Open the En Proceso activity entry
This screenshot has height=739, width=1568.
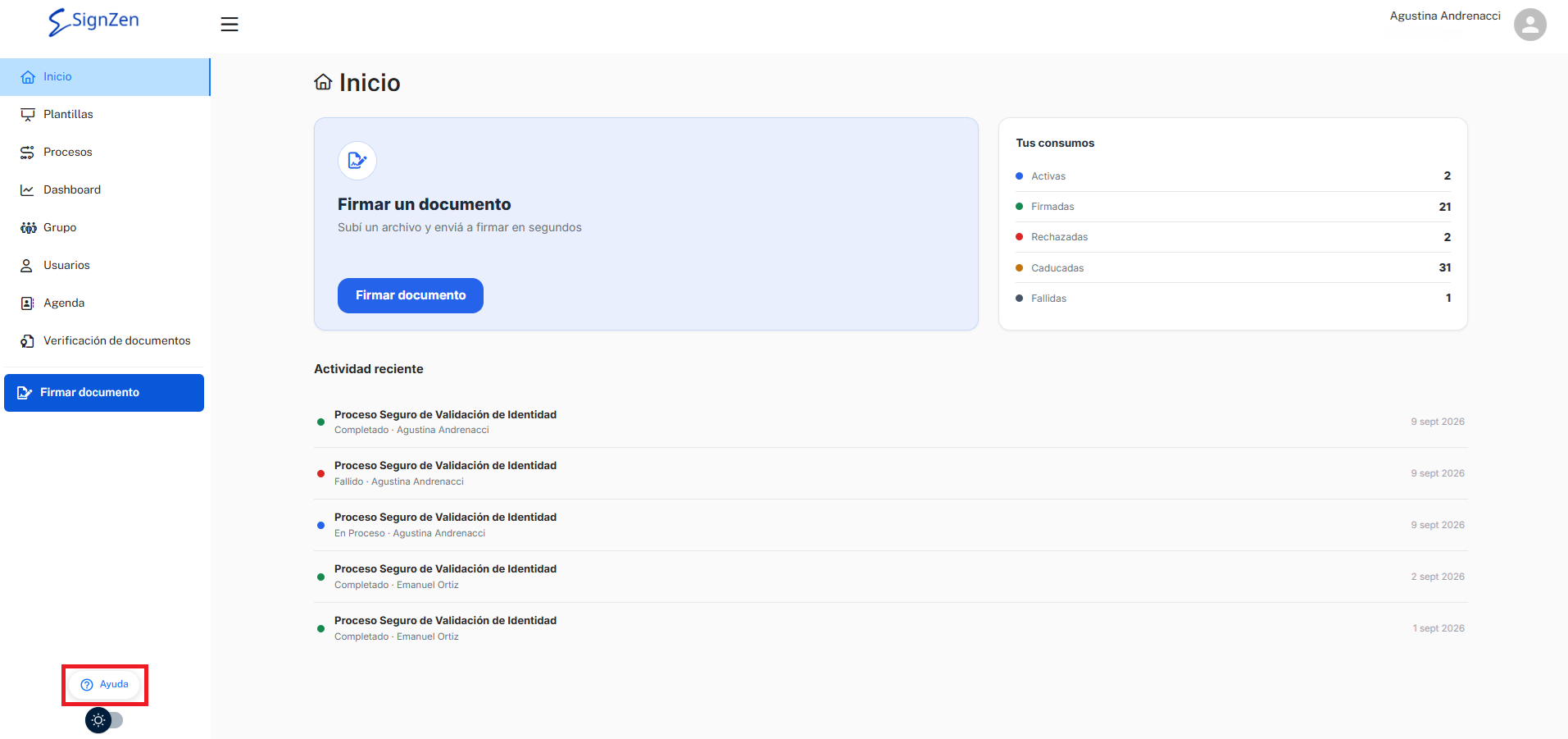[x=890, y=525]
